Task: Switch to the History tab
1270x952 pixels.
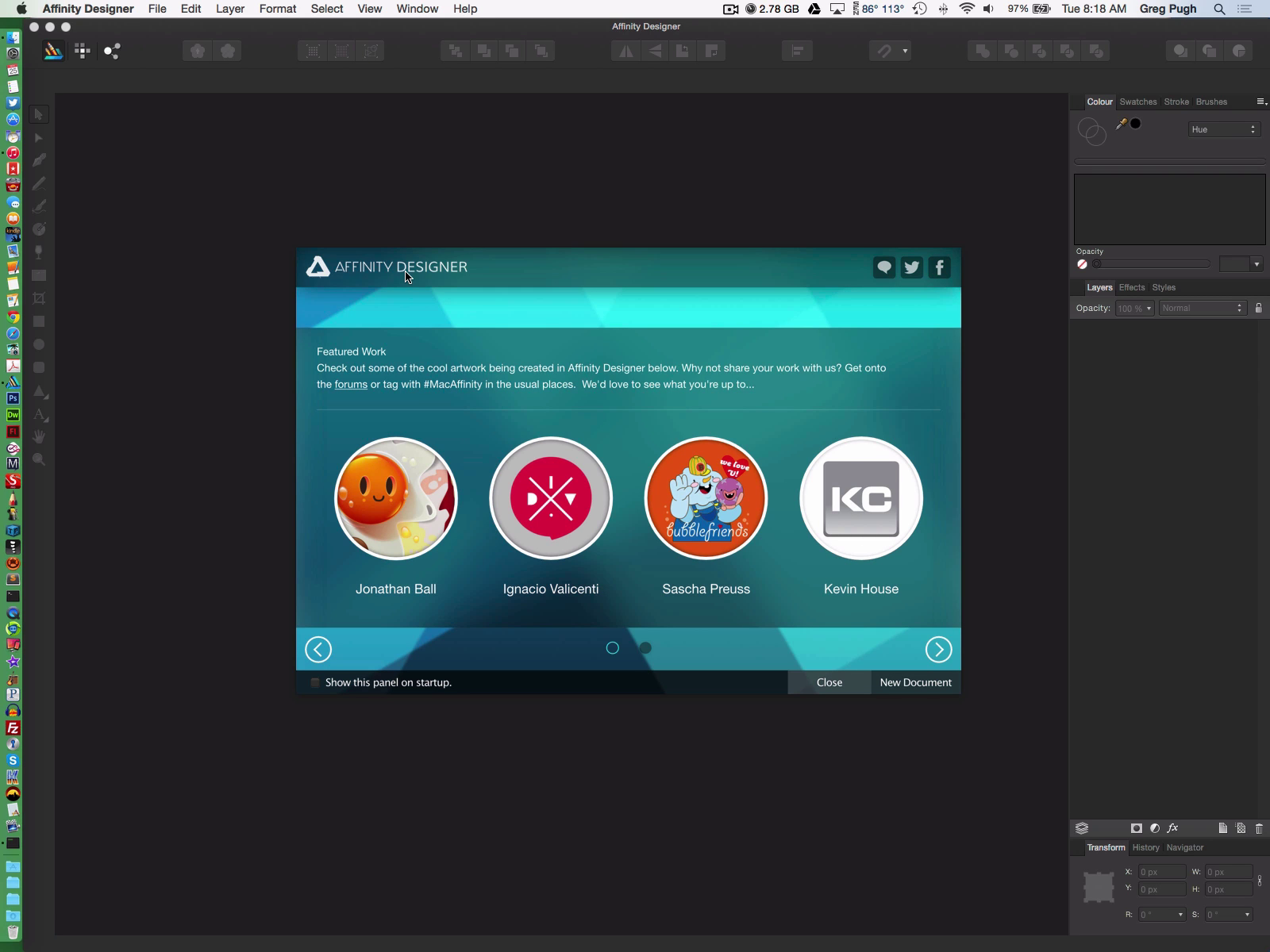Action: (x=1145, y=847)
